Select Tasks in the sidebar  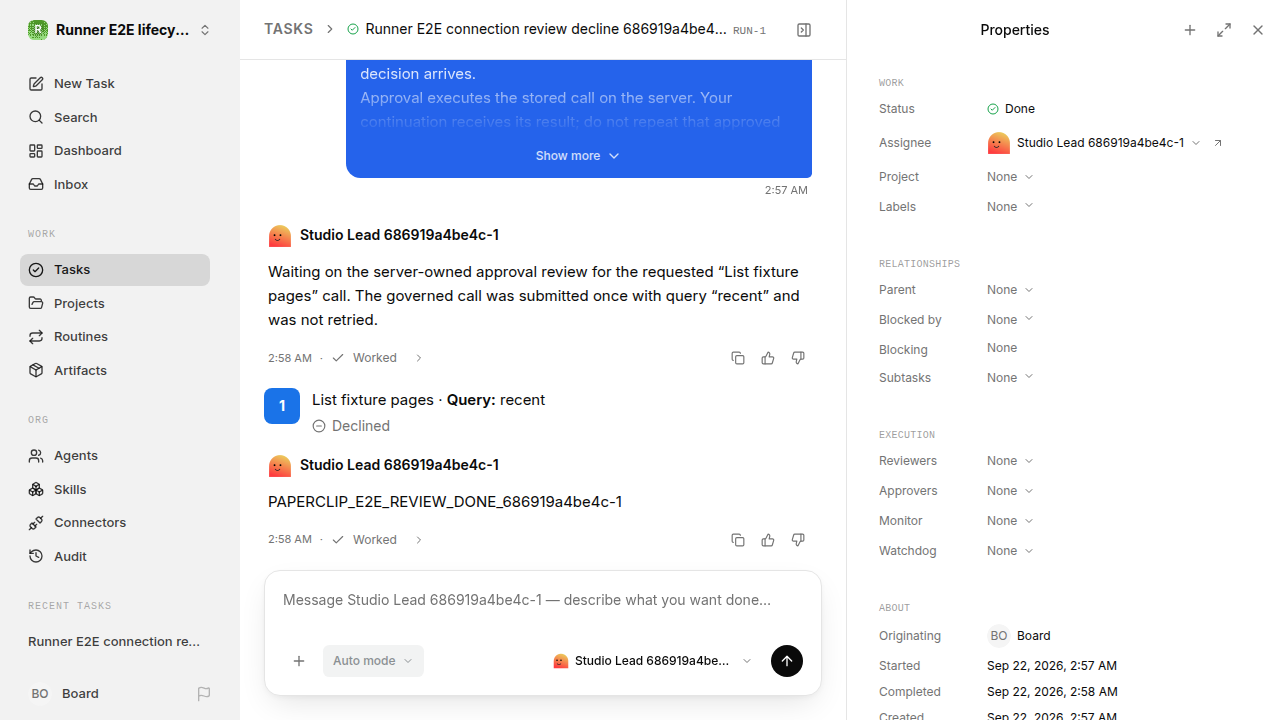click(115, 270)
